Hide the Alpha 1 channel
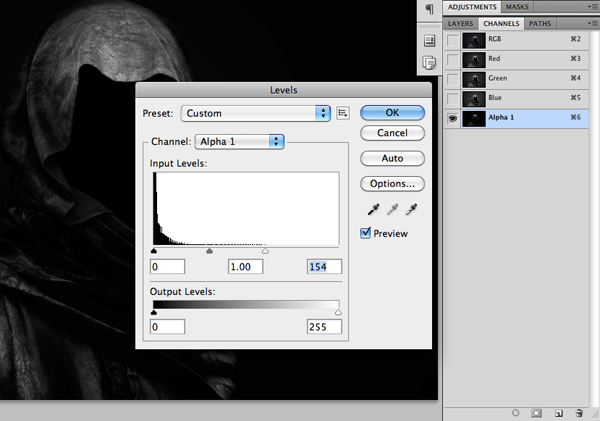Screen dimensions: 600x421 (453, 117)
